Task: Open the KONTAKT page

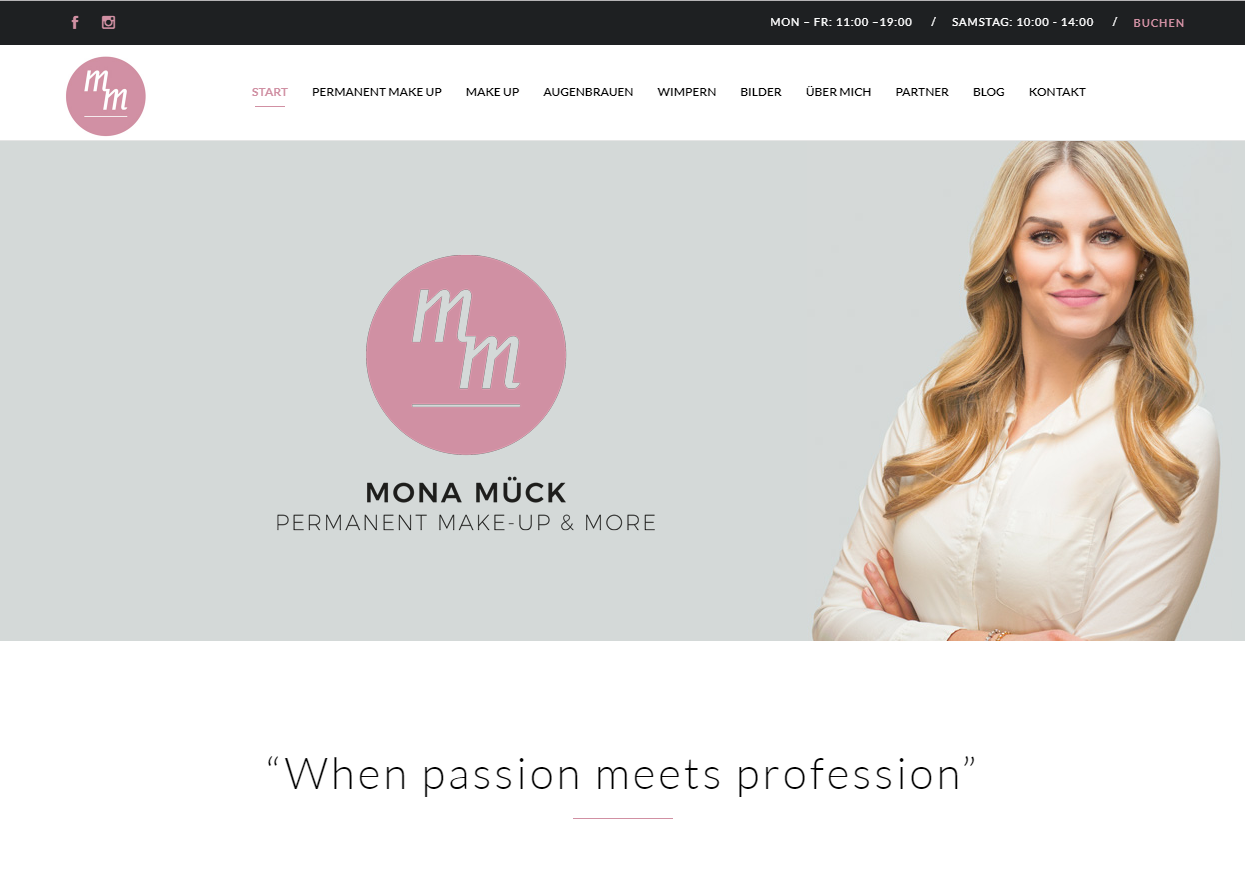Action: [x=1057, y=92]
